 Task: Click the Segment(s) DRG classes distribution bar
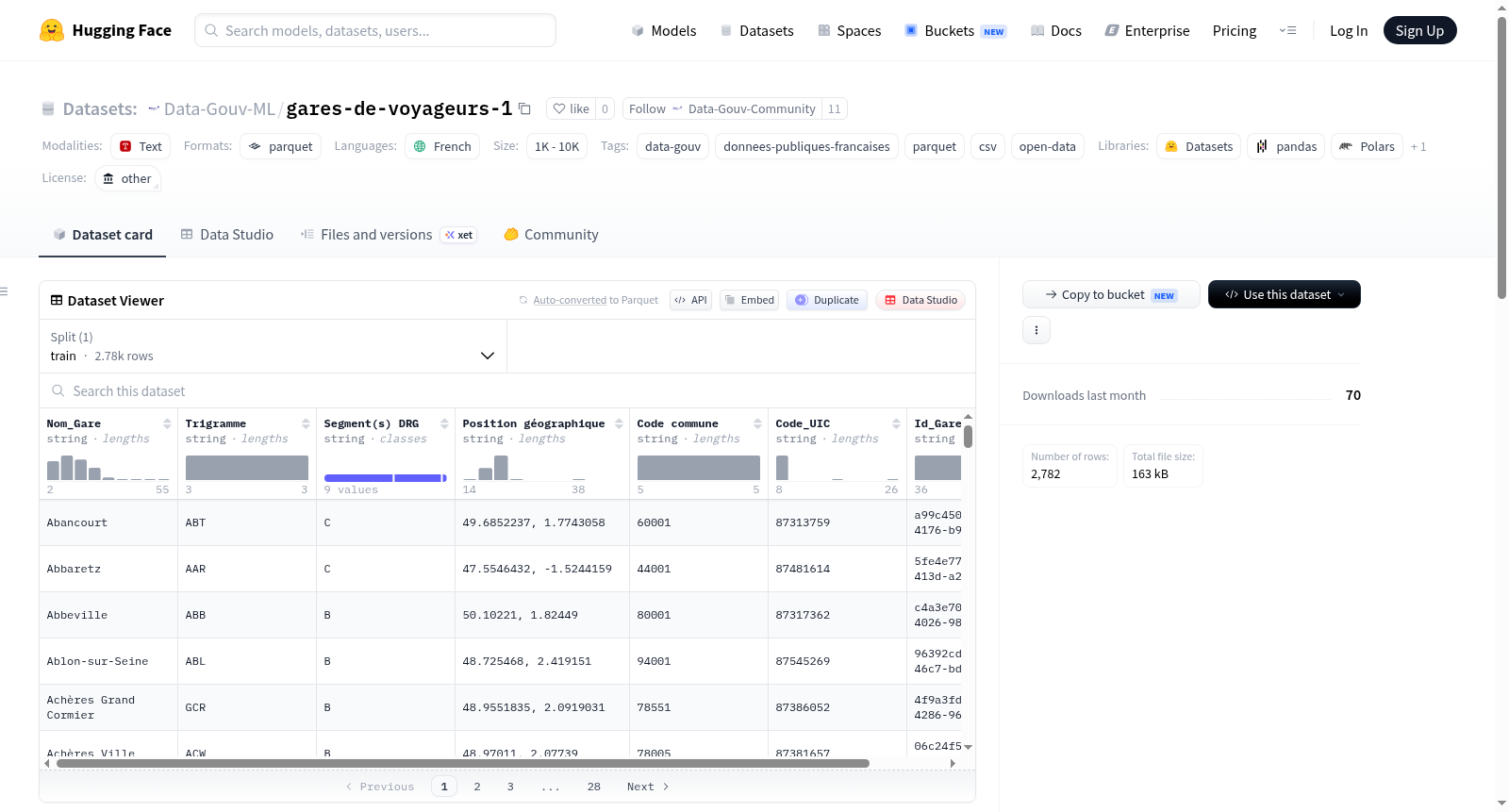386,478
